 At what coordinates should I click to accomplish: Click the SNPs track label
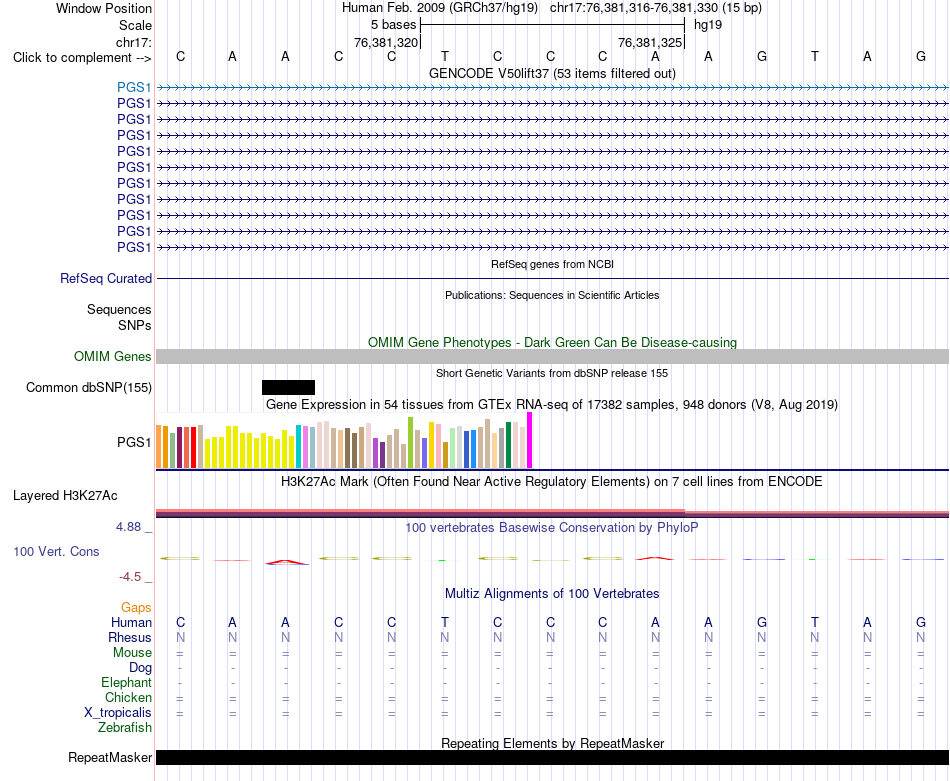pyautogui.click(x=135, y=325)
